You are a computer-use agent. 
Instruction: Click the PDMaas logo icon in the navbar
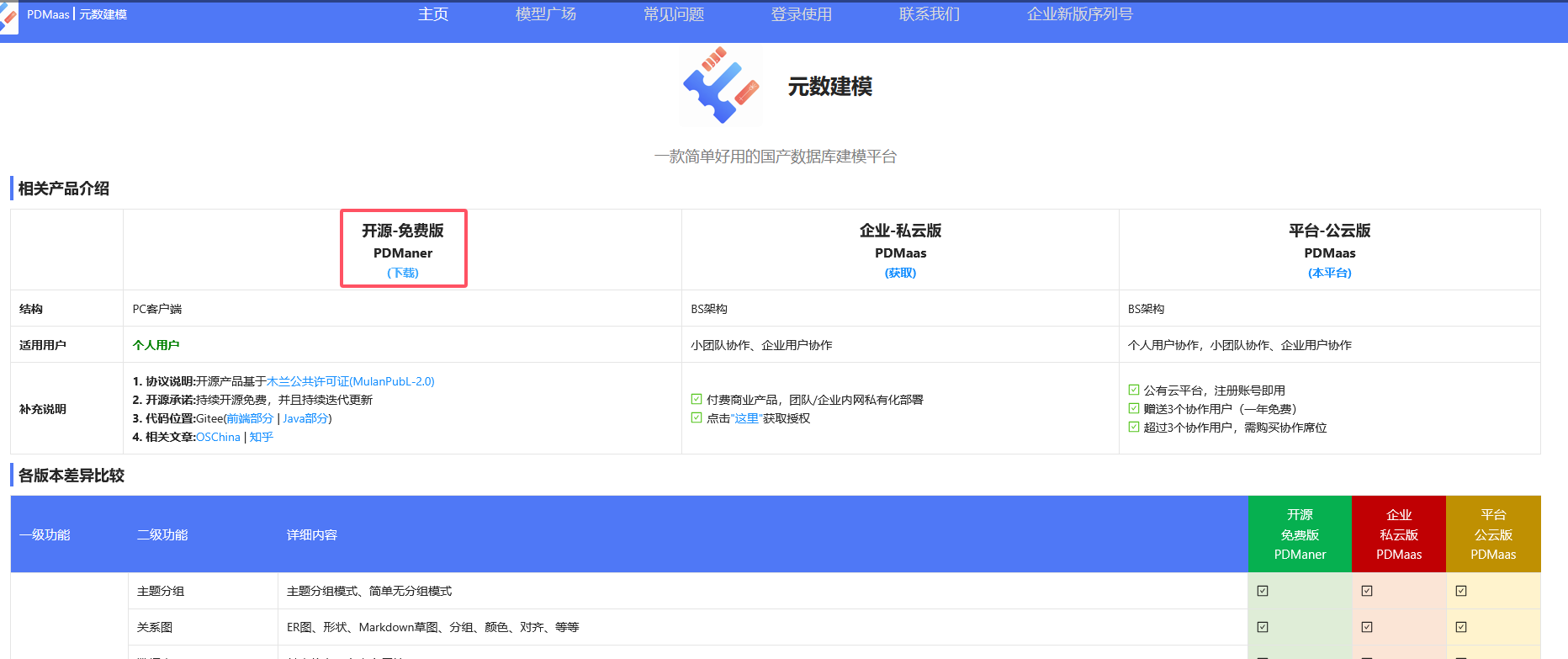8,19
